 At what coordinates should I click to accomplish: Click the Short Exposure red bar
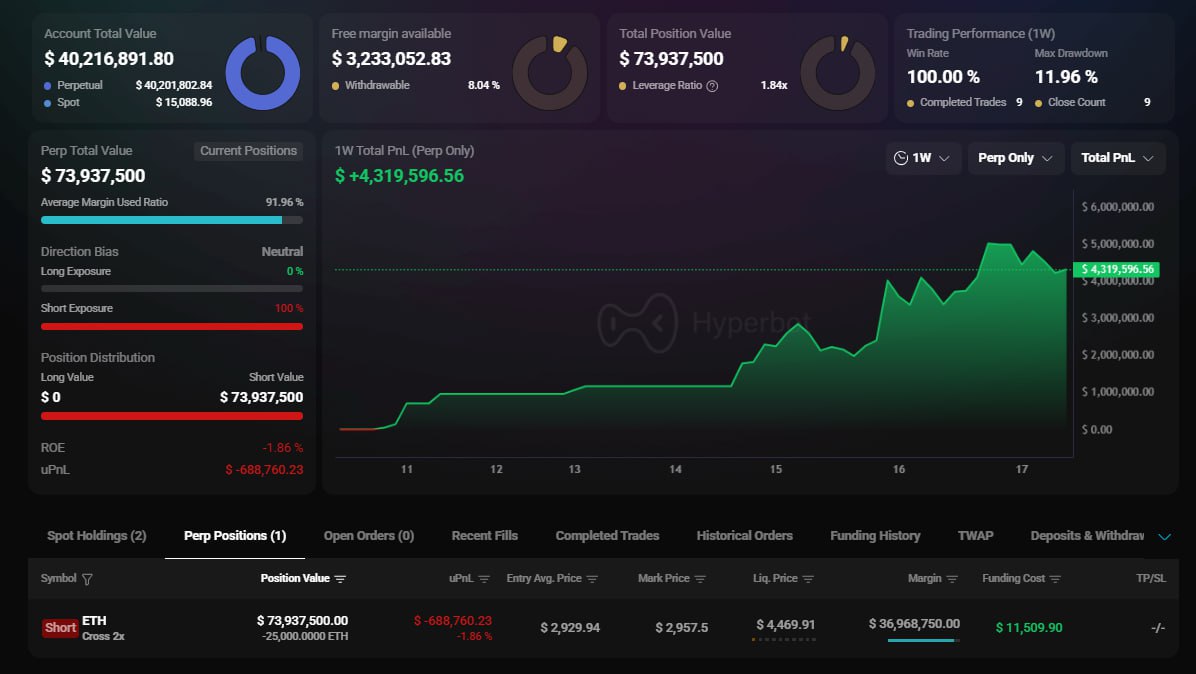(x=172, y=326)
